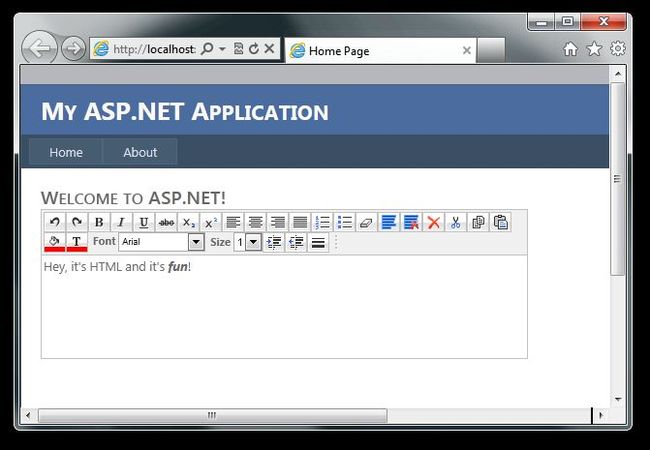This screenshot has height=450, width=650.
Task: Toggle Compatibility View in address bar
Action: (x=238, y=49)
